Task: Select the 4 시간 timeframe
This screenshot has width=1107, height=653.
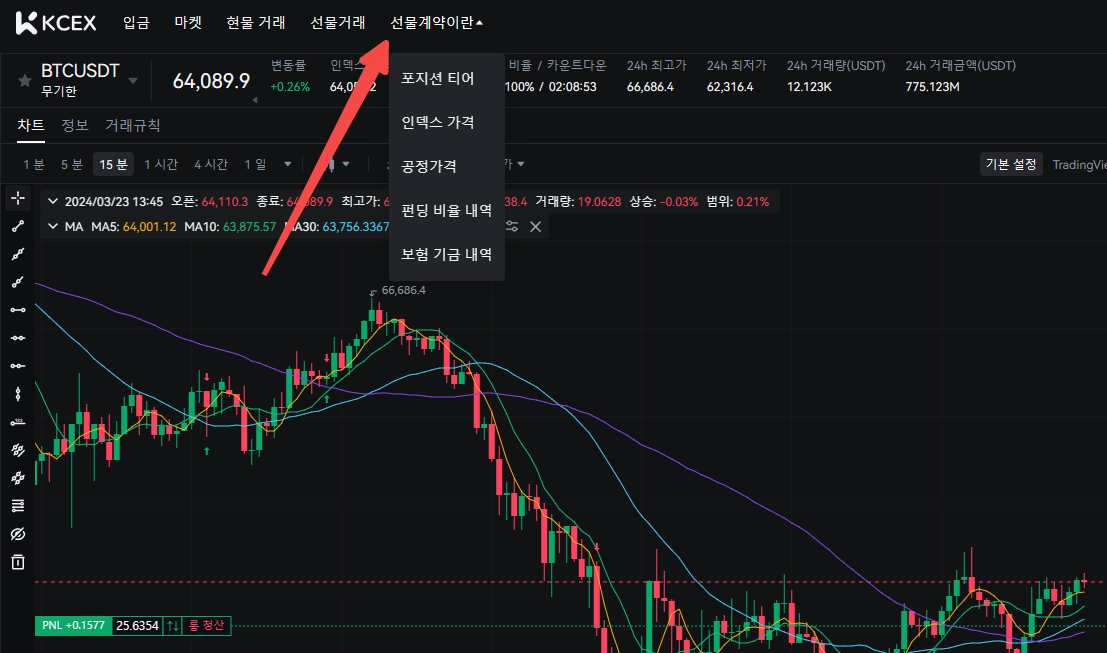Action: point(211,164)
